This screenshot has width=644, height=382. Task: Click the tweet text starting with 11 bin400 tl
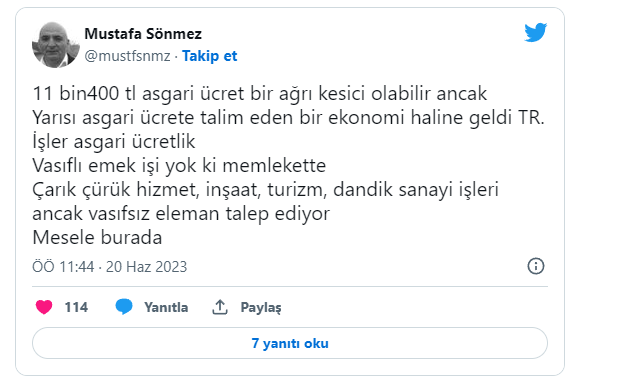[288, 165]
